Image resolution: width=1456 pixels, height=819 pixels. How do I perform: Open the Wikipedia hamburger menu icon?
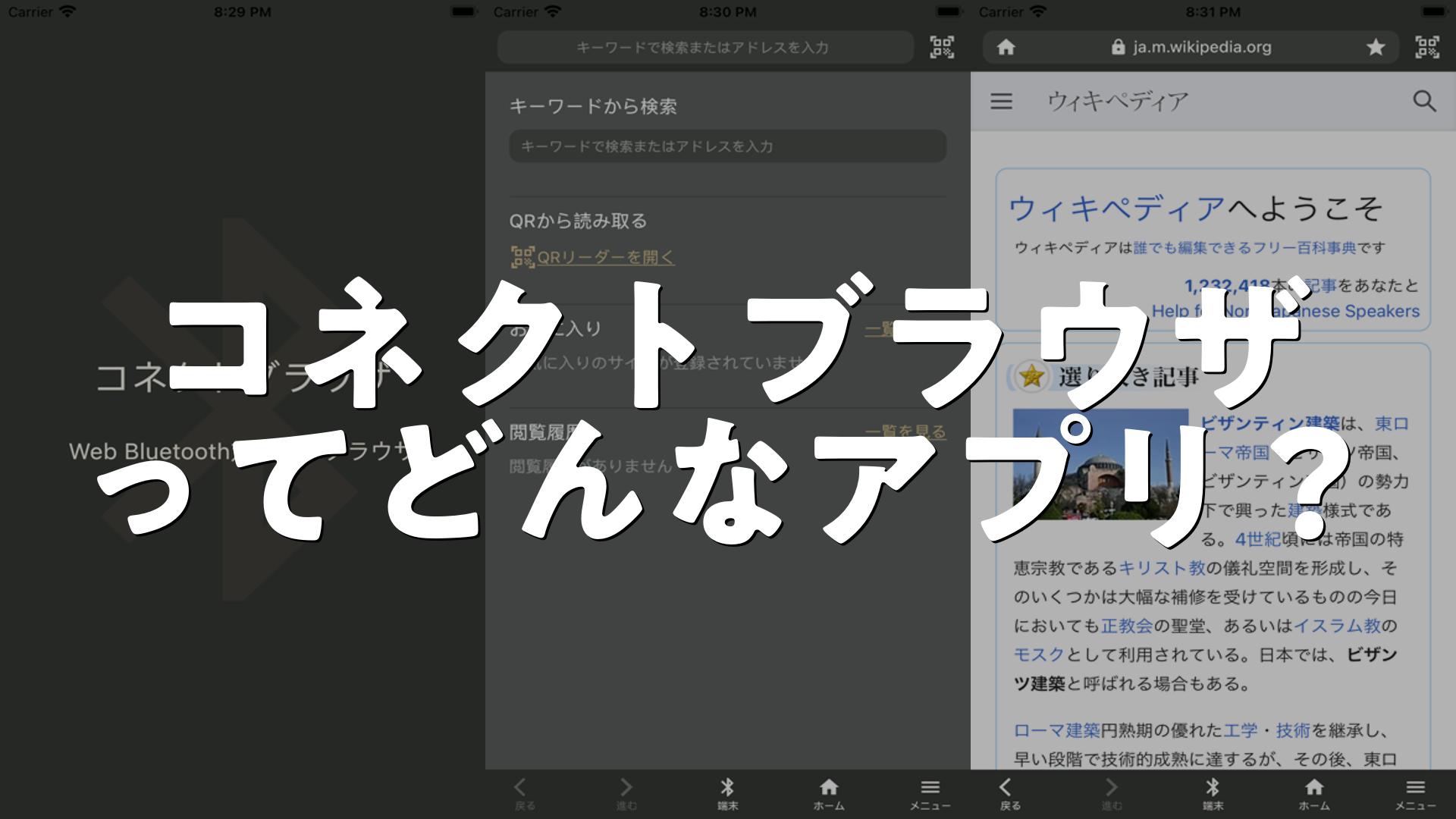pyautogui.click(x=1001, y=101)
